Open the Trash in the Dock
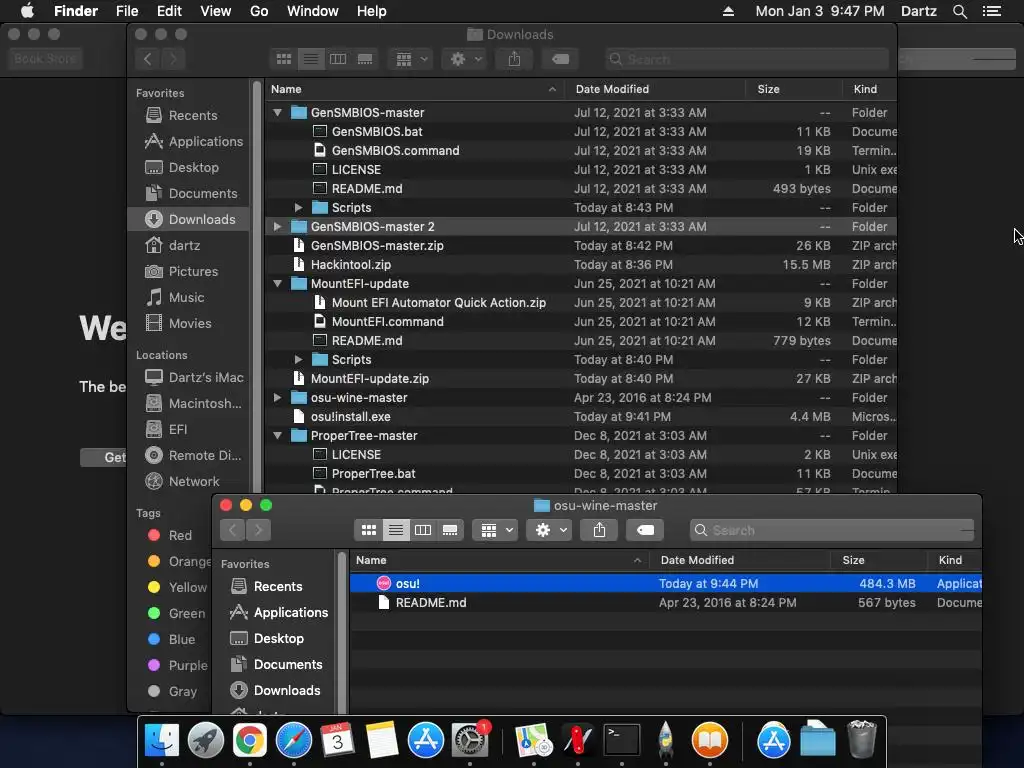The image size is (1024, 768). coord(861,741)
